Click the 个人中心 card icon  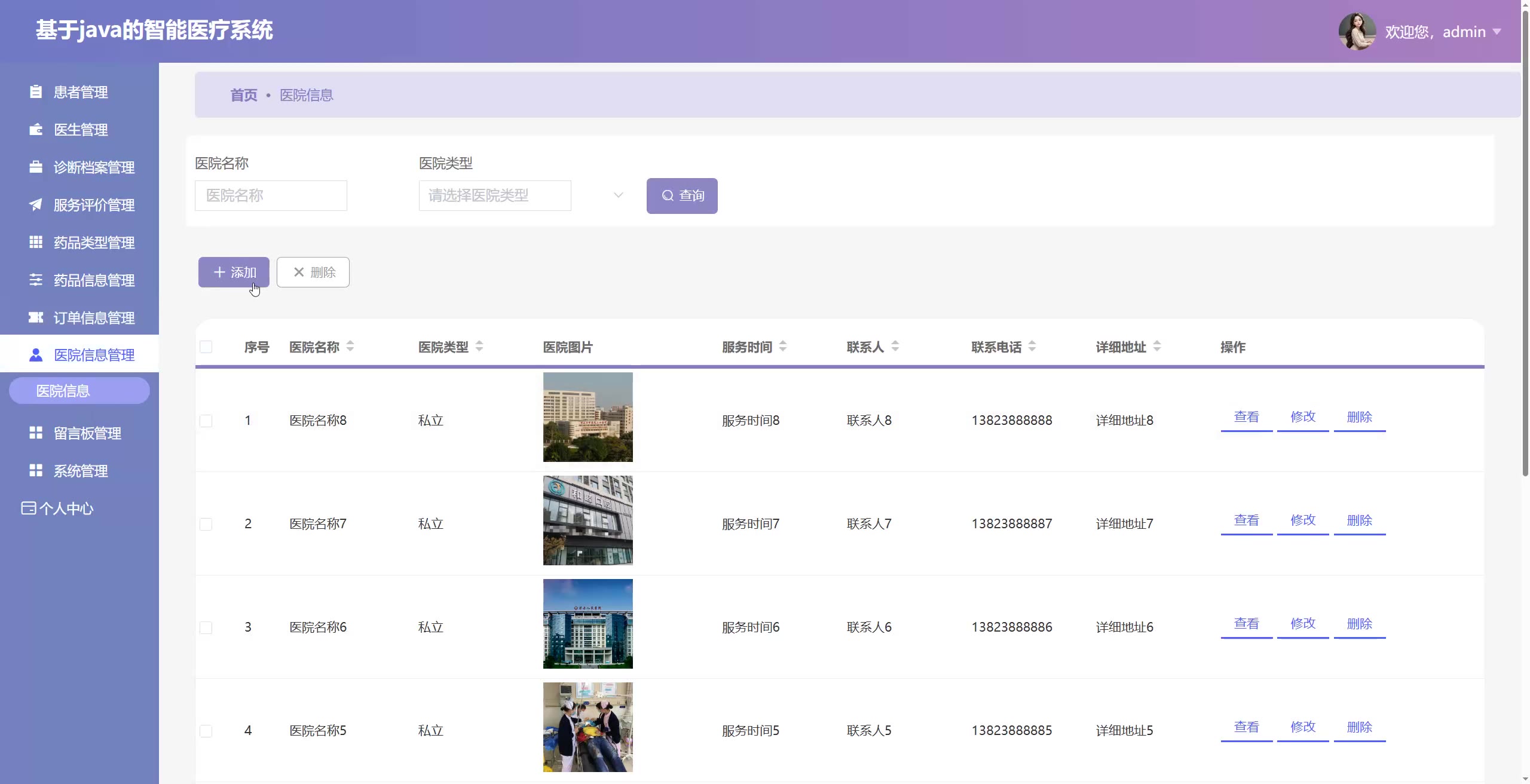point(28,508)
